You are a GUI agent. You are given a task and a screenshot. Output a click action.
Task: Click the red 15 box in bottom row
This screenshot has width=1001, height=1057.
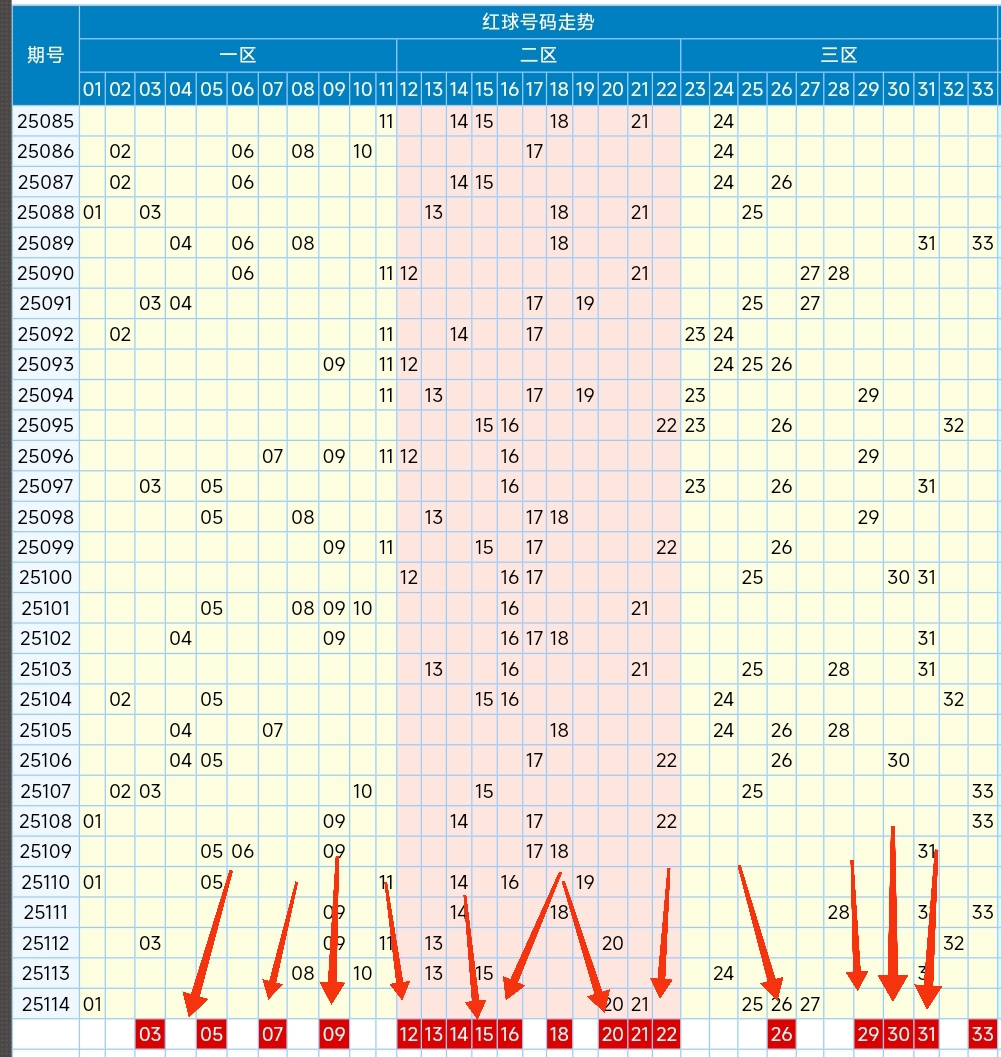[484, 1033]
